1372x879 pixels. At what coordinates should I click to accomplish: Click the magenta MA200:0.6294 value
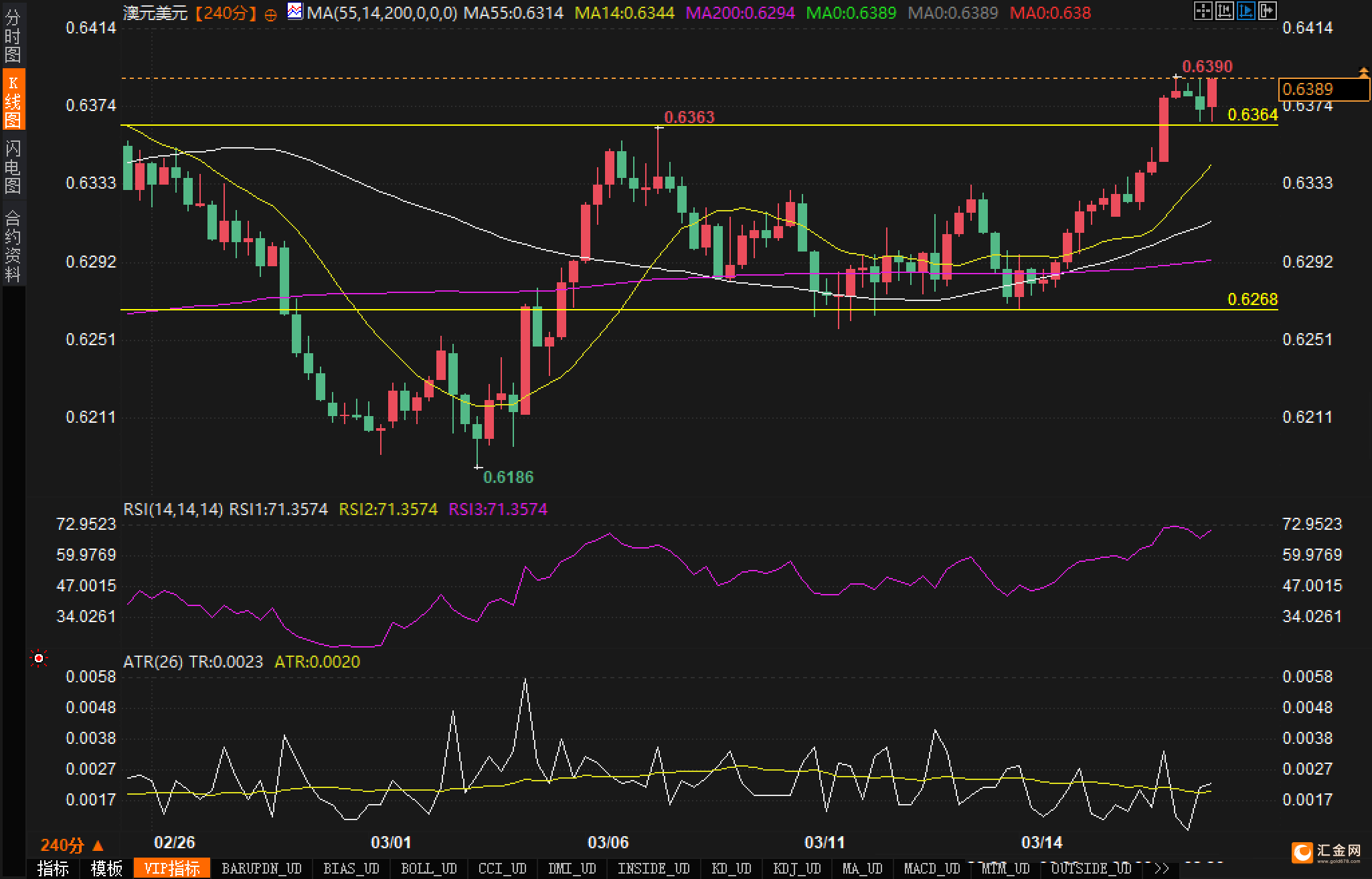point(740,13)
